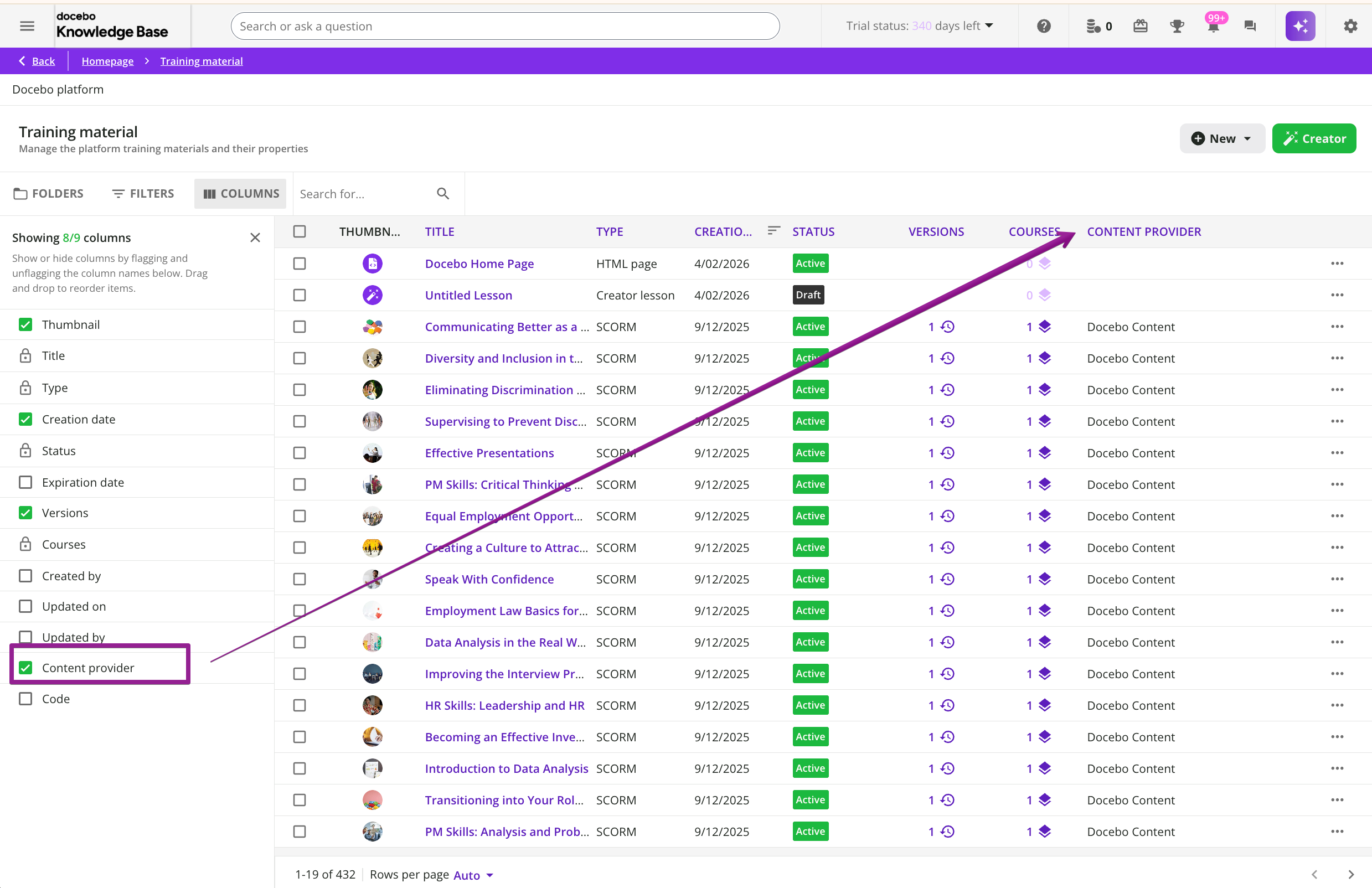Click version history icon for Effective Presentations

click(x=947, y=453)
